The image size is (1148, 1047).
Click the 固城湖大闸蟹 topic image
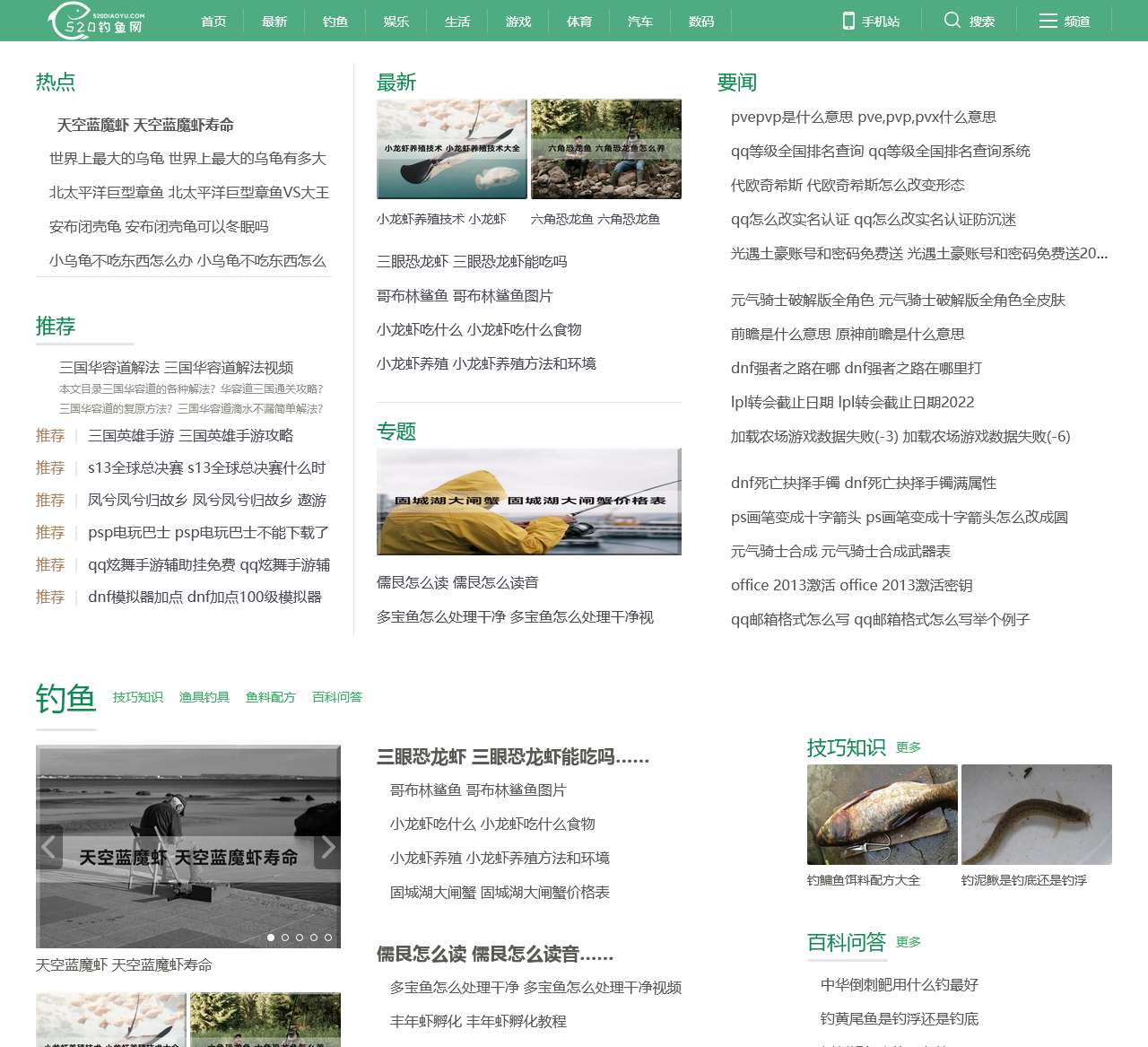(528, 501)
